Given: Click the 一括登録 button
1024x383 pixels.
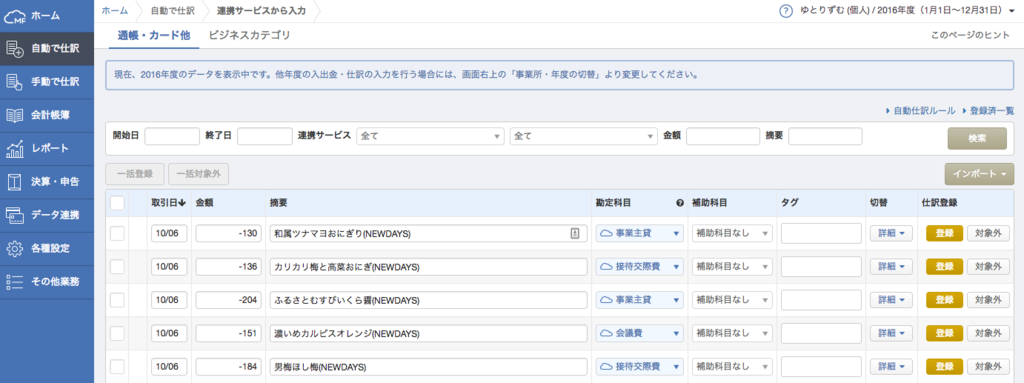Looking at the screenshot, I should tap(135, 174).
